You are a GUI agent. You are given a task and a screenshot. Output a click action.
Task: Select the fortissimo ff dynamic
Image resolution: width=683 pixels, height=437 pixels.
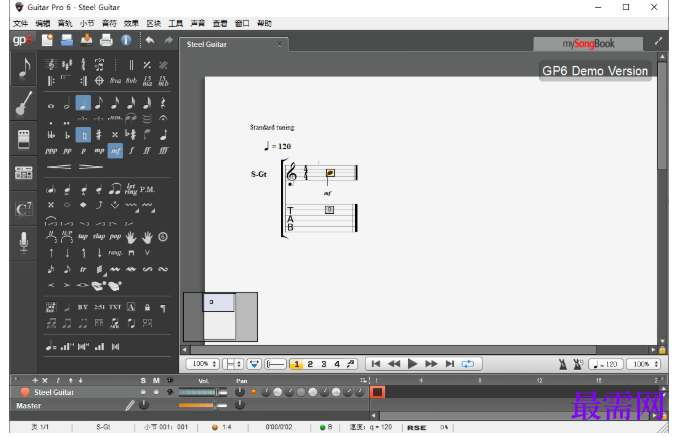(x=147, y=151)
